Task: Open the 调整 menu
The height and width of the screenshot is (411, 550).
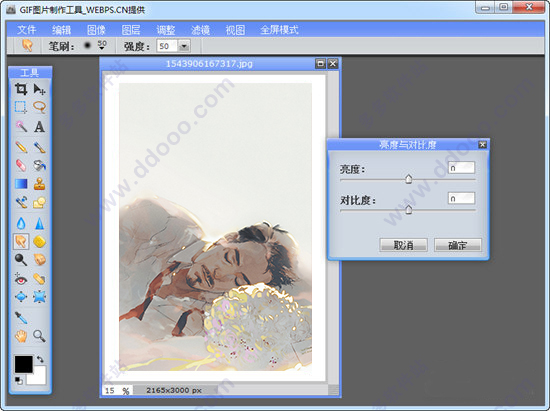Action: tap(166, 30)
